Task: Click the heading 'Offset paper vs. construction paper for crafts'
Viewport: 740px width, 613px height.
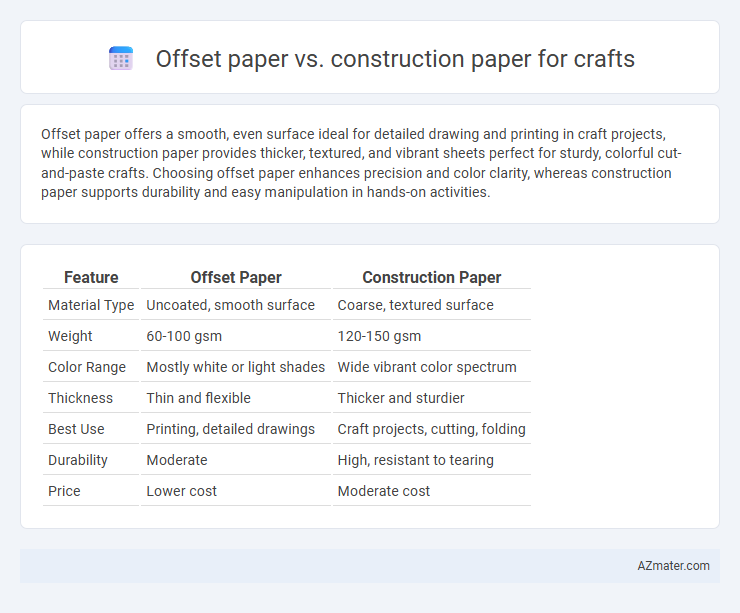Action: [395, 59]
